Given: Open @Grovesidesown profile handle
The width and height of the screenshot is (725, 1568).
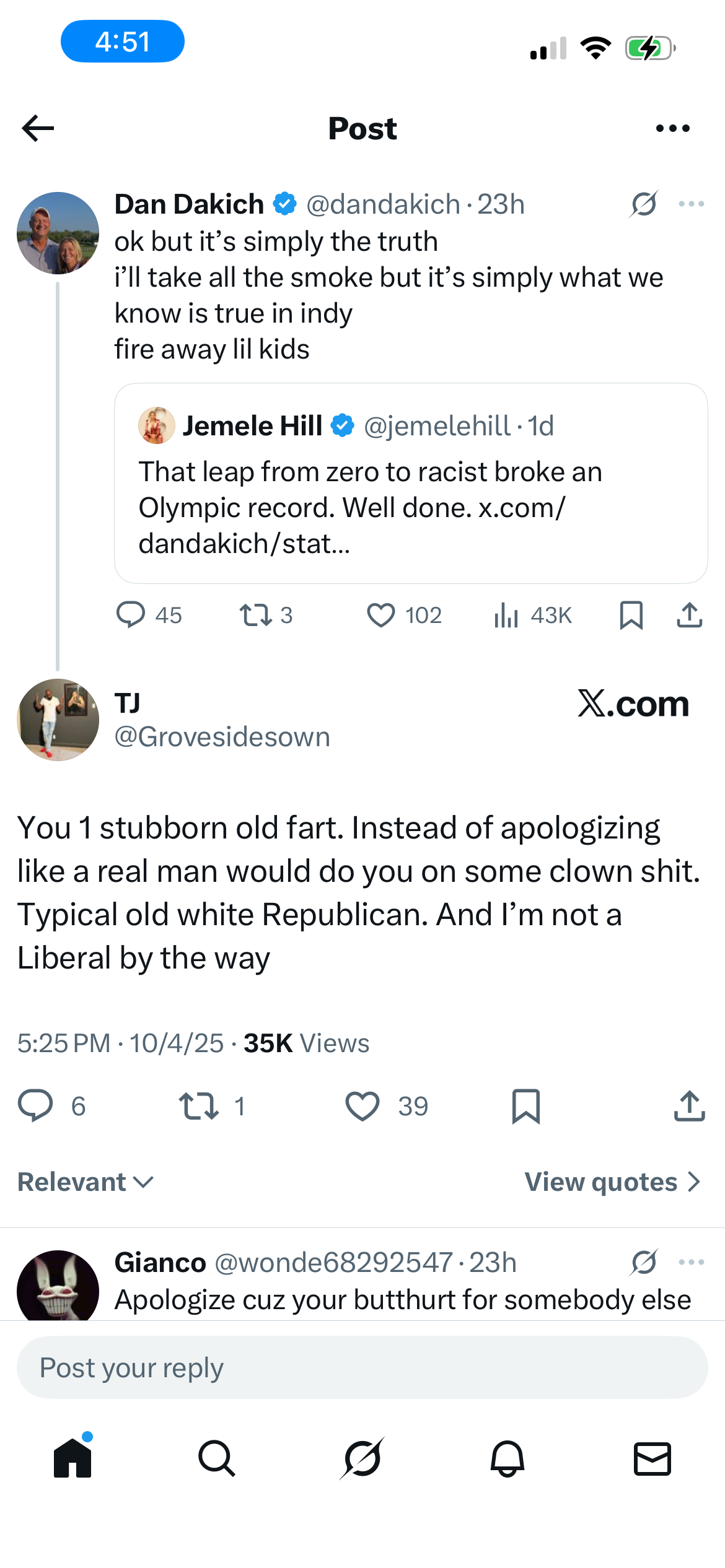Looking at the screenshot, I should (222, 737).
